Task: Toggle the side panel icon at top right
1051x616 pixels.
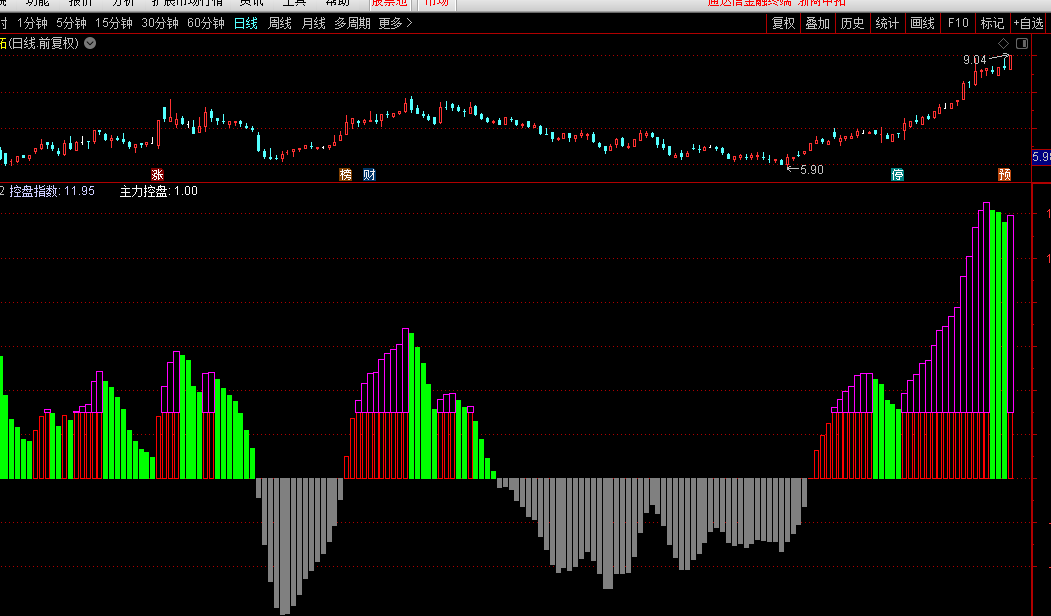Action: (1021, 44)
